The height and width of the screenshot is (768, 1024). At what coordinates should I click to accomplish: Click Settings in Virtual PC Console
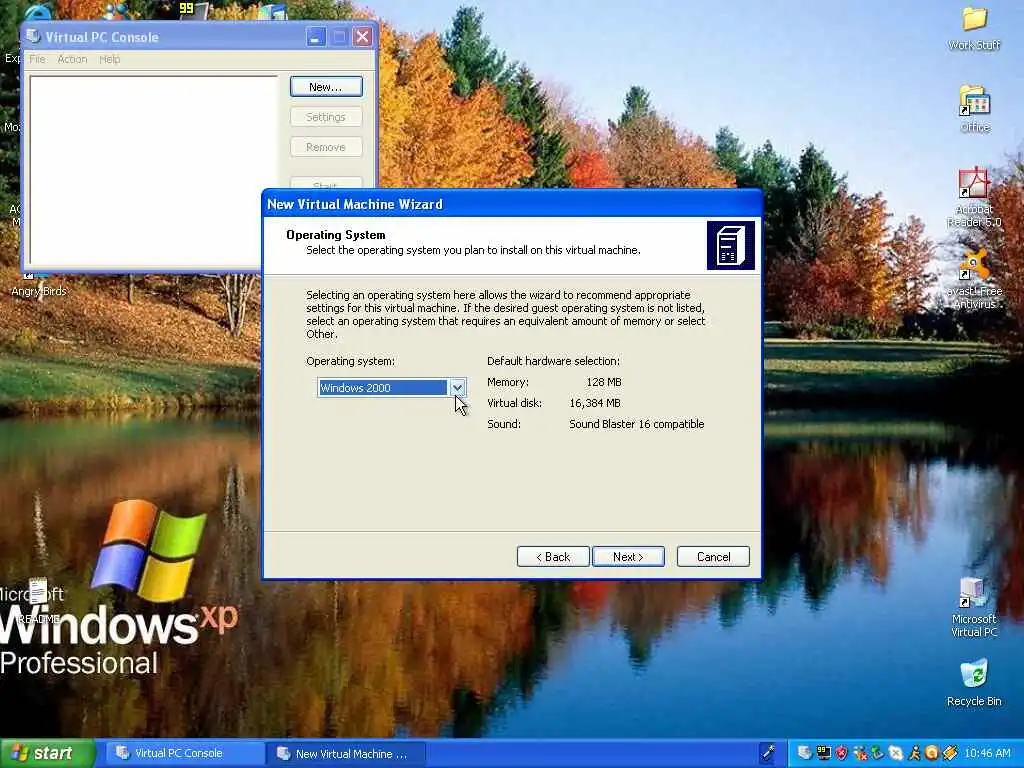[x=326, y=117]
